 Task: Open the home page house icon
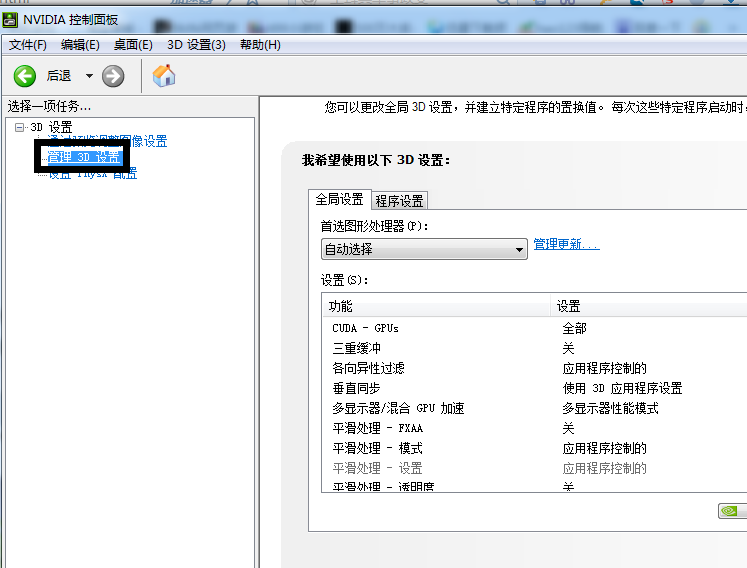(x=164, y=76)
